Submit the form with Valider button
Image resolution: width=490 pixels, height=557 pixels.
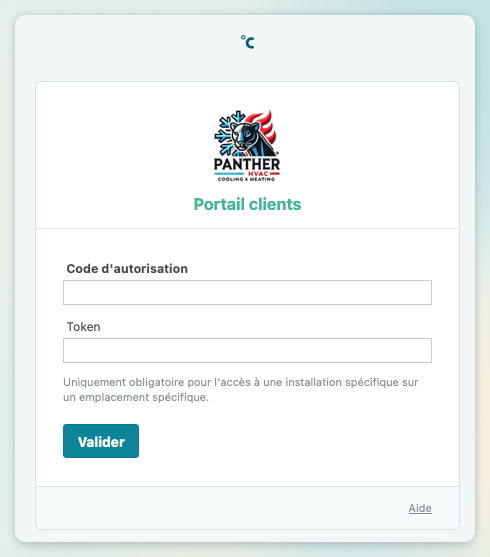[x=101, y=441]
